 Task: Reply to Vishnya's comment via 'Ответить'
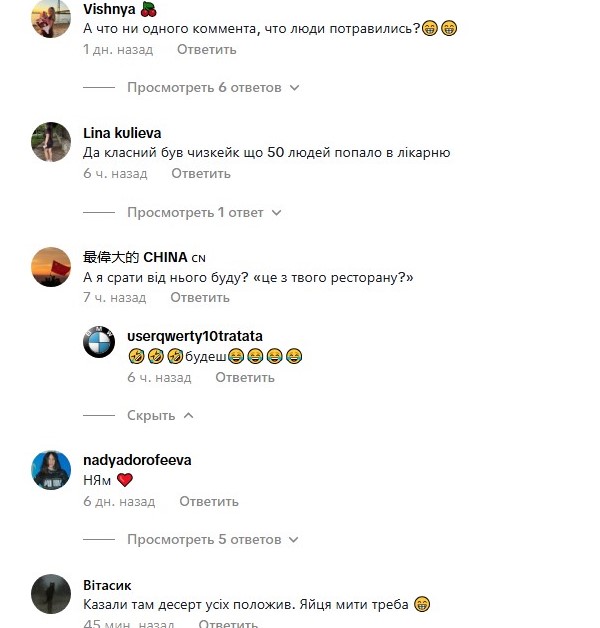pyautogui.click(x=207, y=50)
